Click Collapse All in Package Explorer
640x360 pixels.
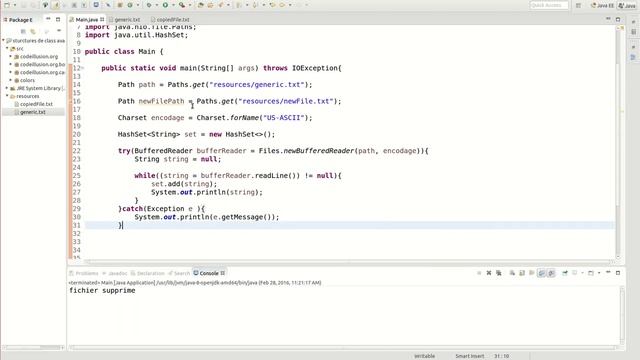click(x=23, y=31)
